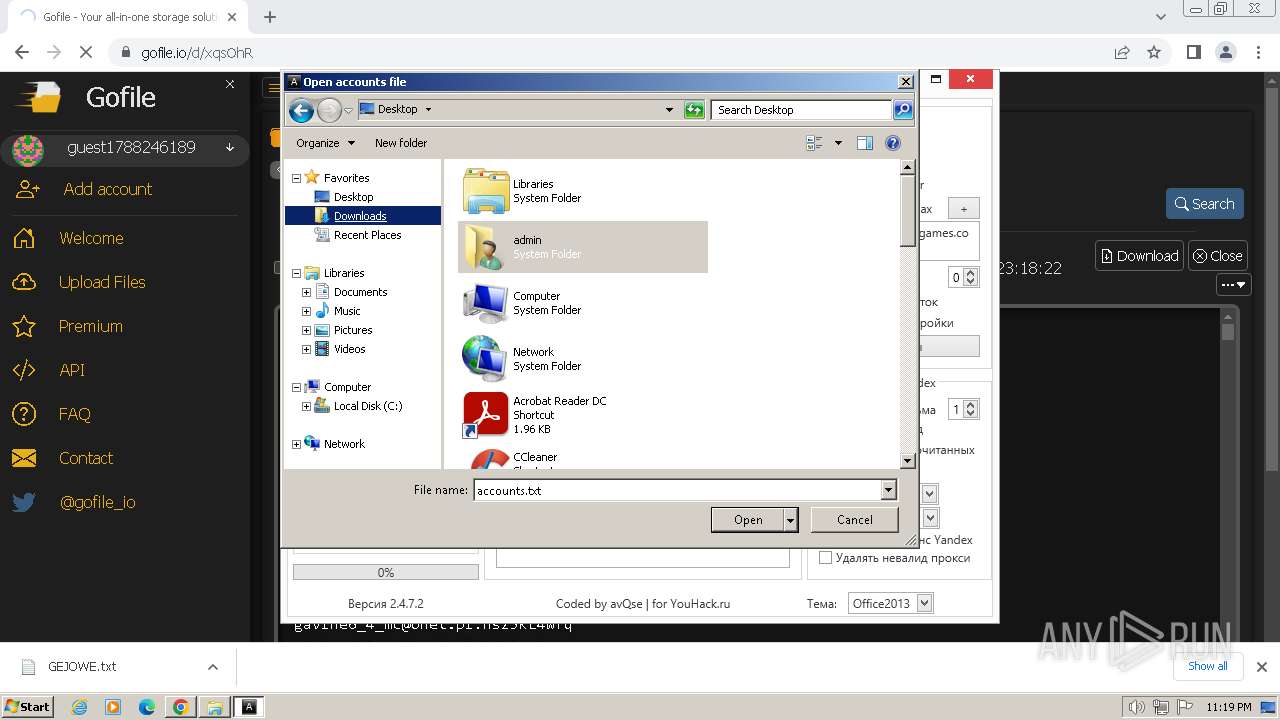The image size is (1280, 720).
Task: Select the Computer system folder icon
Action: (487, 302)
